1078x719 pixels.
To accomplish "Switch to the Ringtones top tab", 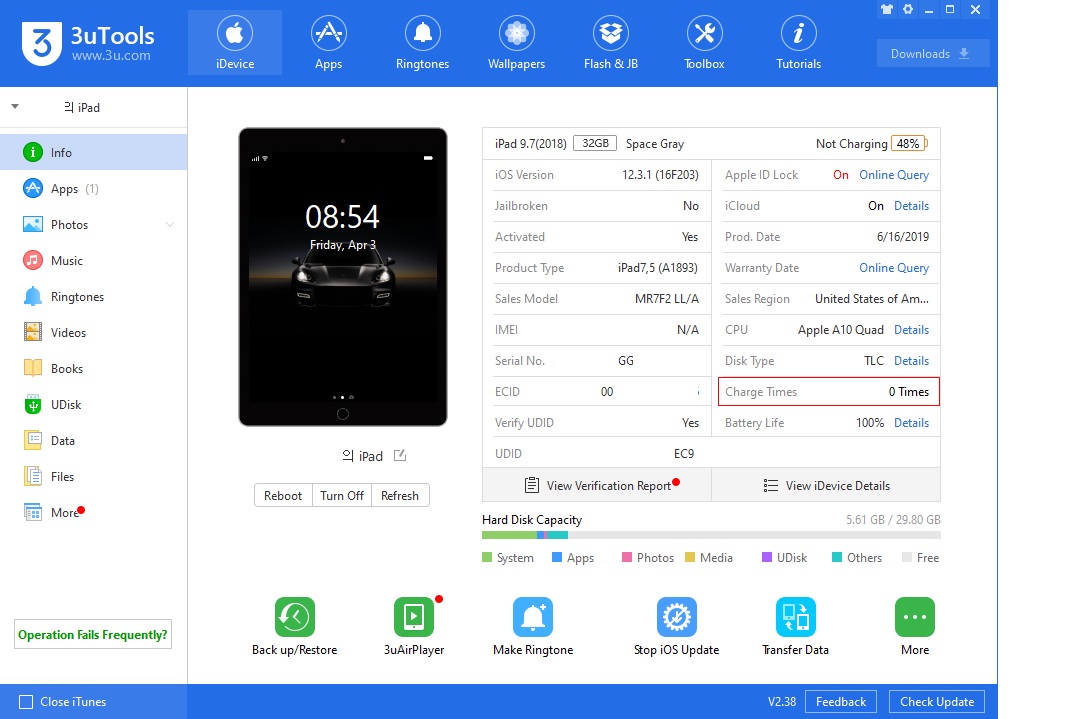I will 422,43.
